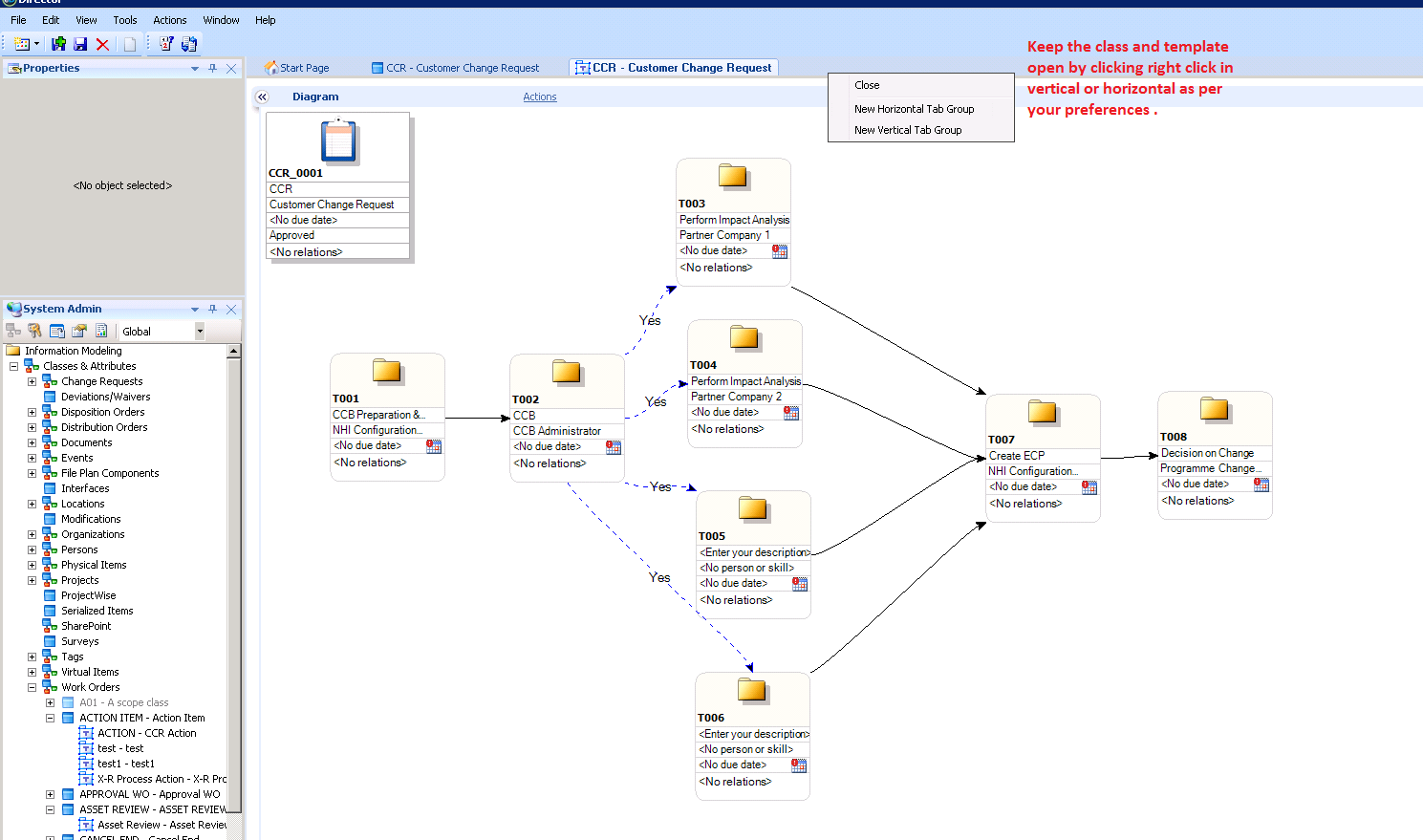Click the tree scrollbar up arrow

[x=234, y=352]
